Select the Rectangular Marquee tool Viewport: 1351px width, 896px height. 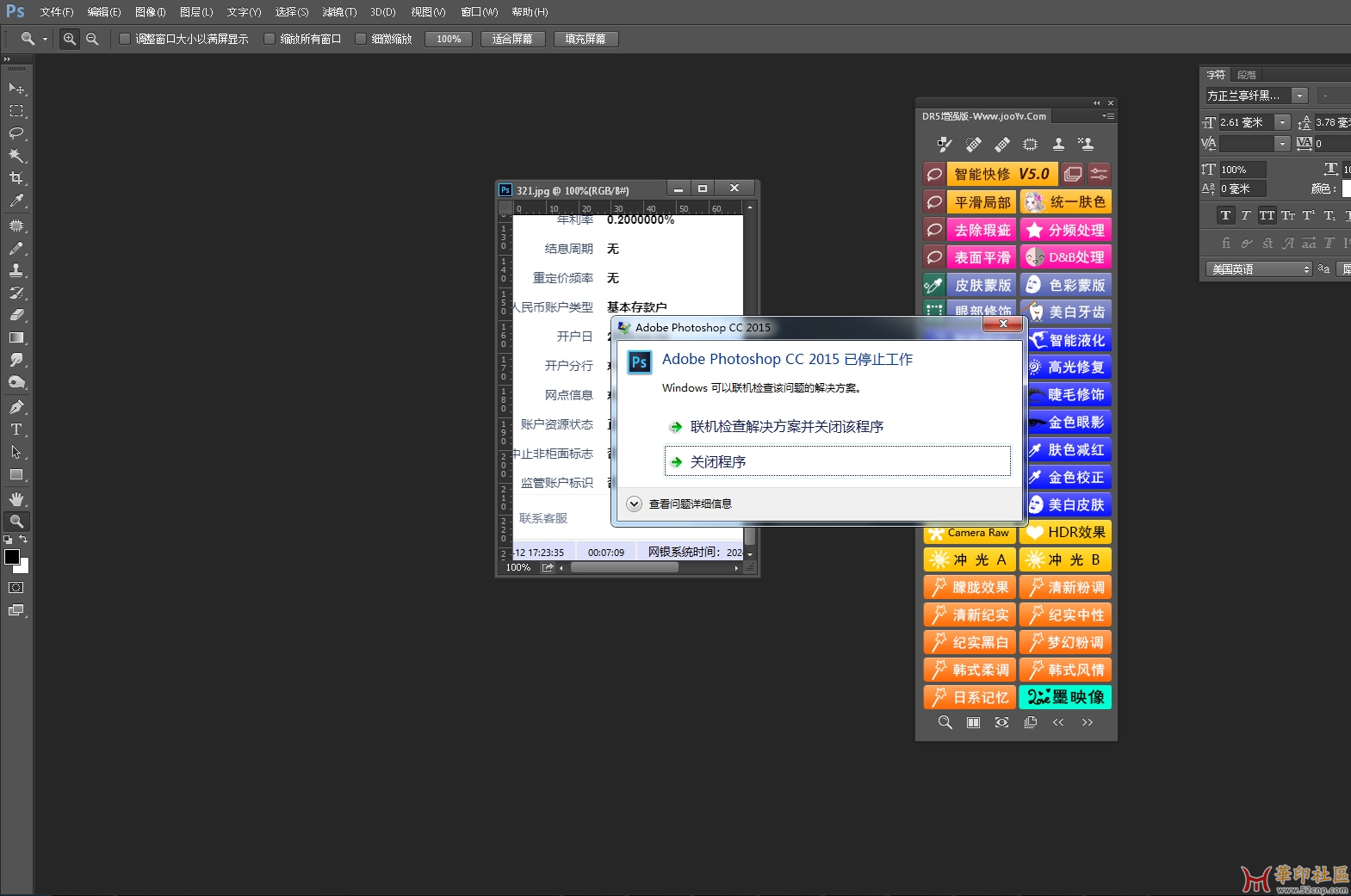16,111
